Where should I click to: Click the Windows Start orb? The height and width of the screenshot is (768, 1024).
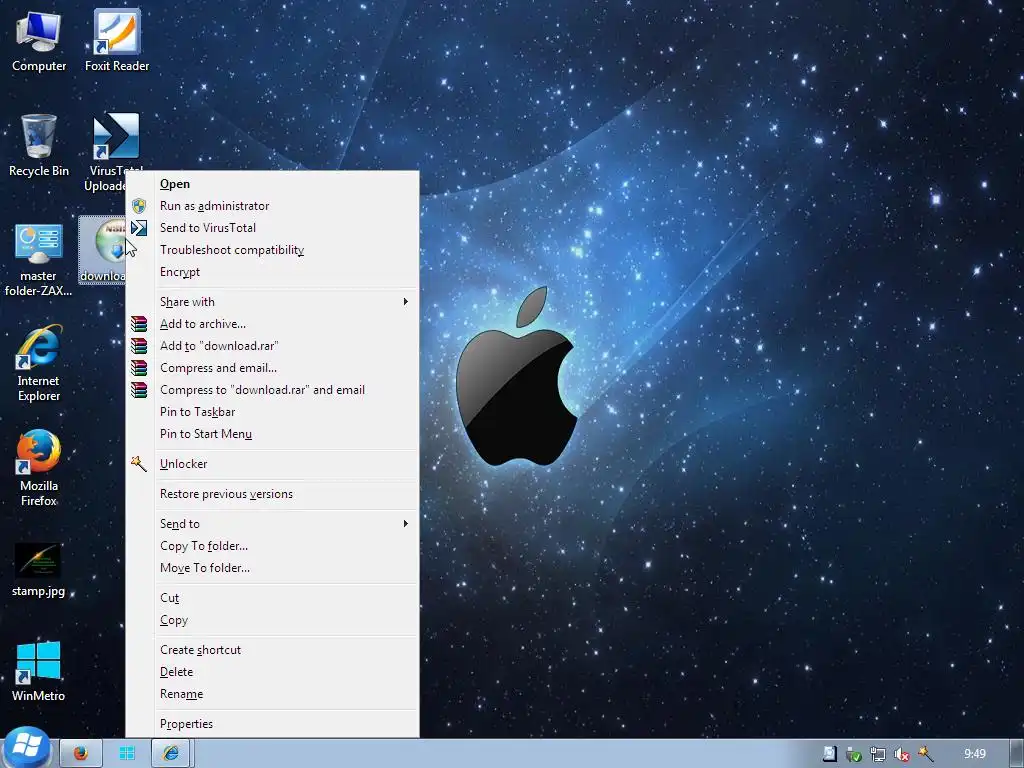click(x=26, y=748)
